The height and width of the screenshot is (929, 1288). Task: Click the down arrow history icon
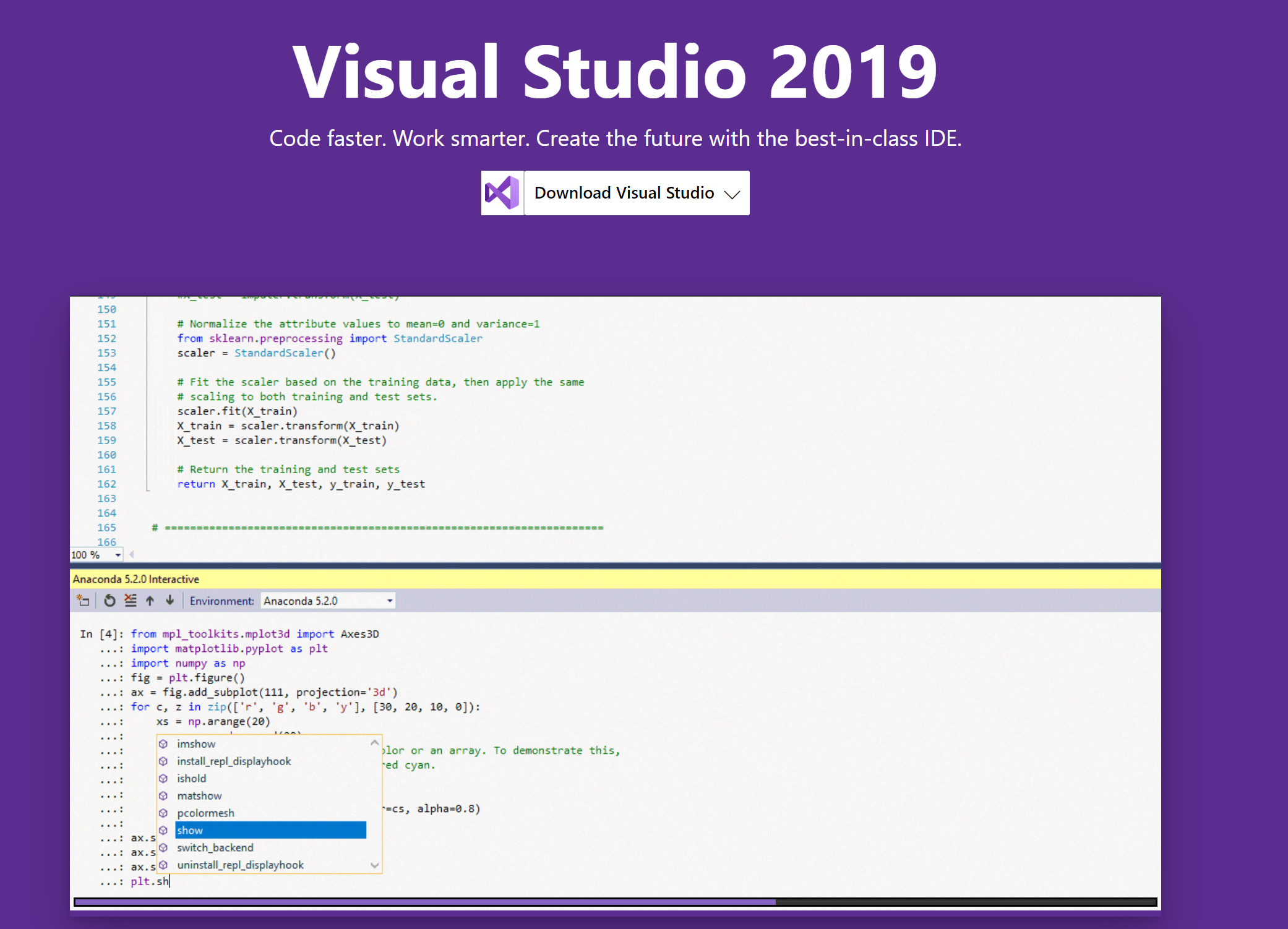[x=170, y=601]
